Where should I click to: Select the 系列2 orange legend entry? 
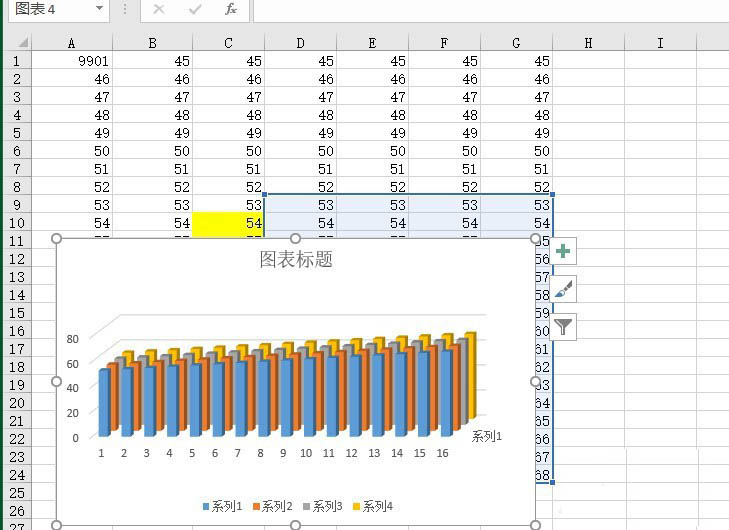tap(272, 506)
